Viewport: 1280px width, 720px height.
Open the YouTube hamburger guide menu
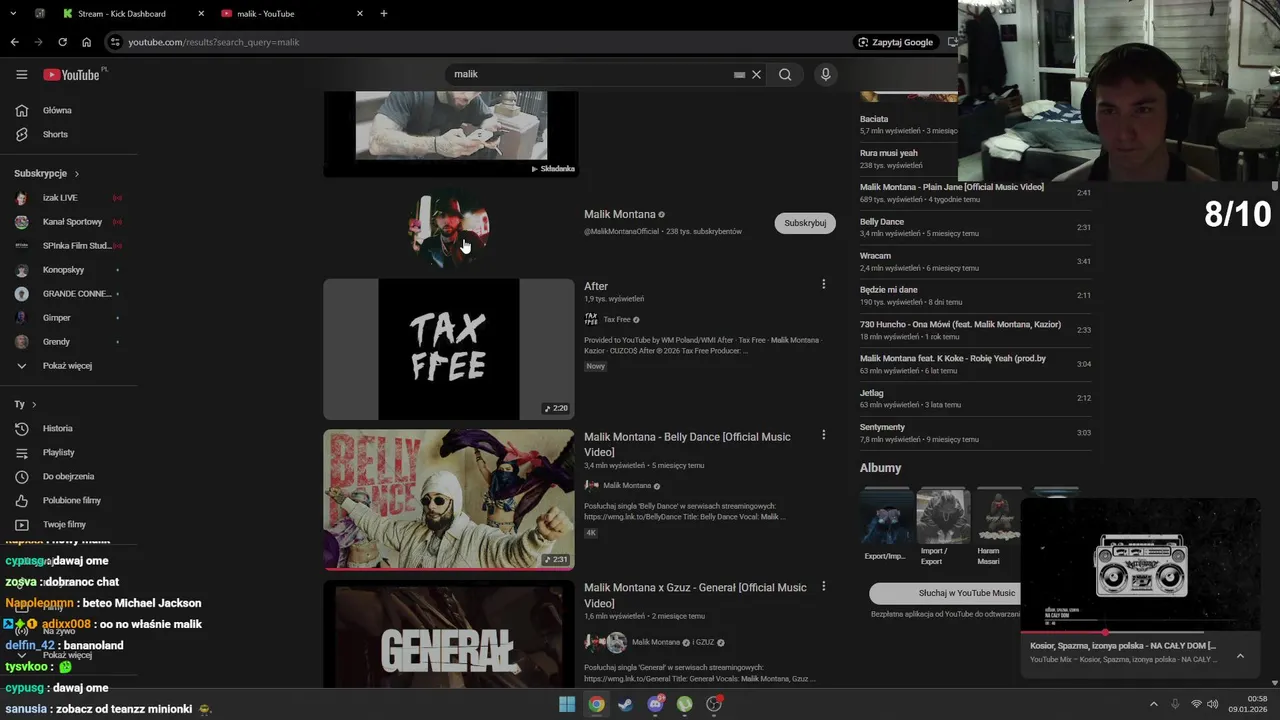tap(22, 74)
